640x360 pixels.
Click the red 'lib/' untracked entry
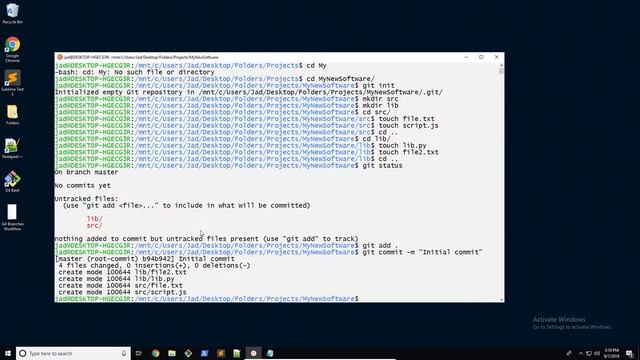94,219
